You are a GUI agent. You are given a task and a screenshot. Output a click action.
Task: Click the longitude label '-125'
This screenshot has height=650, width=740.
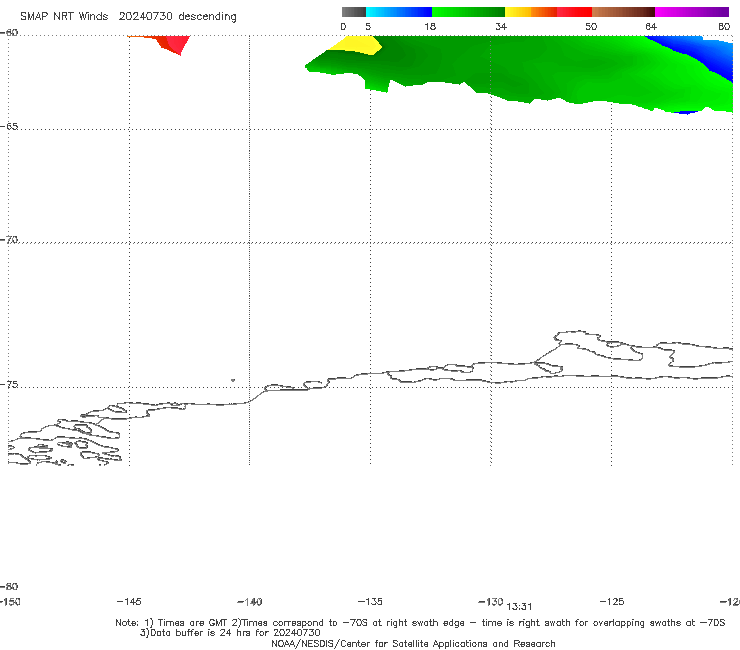(x=612, y=601)
